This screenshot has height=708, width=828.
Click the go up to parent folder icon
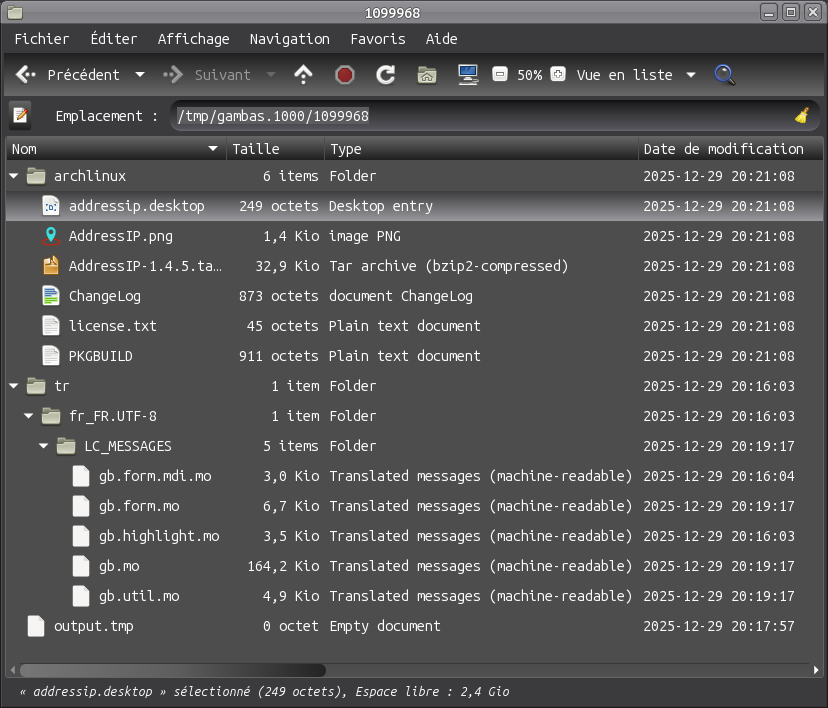303,75
